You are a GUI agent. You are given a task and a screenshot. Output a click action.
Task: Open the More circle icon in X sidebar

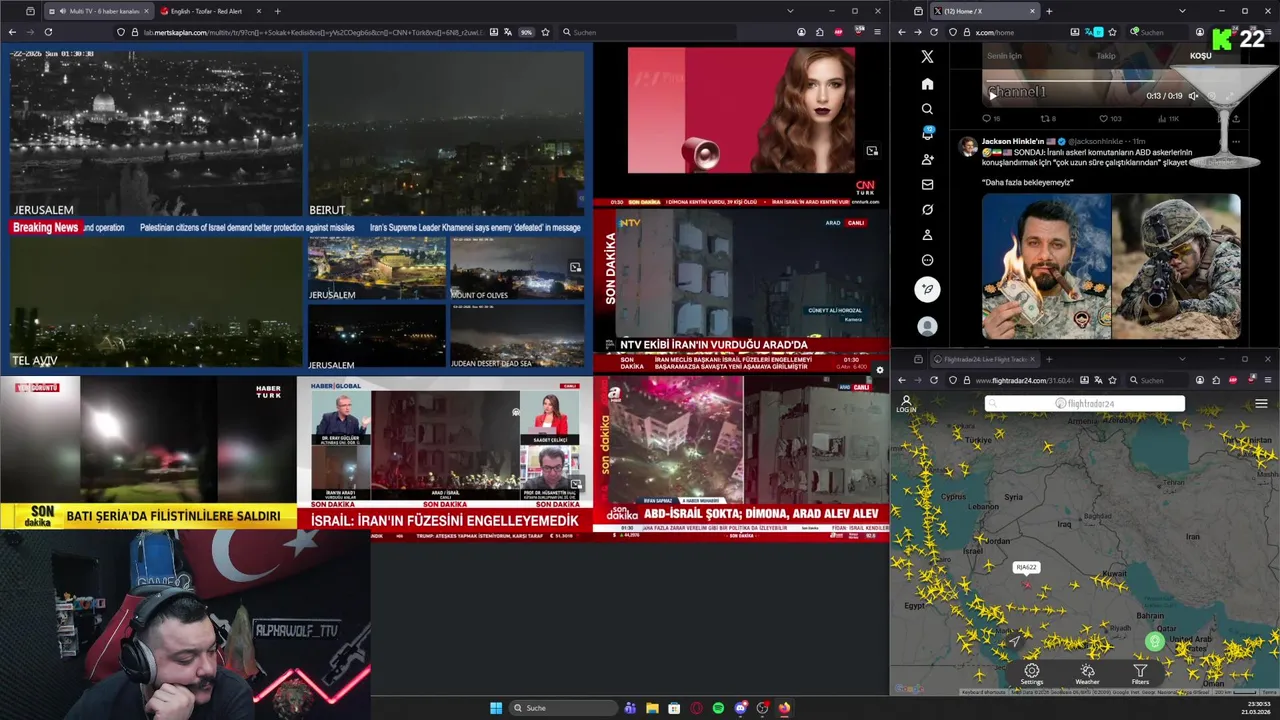pos(927,260)
